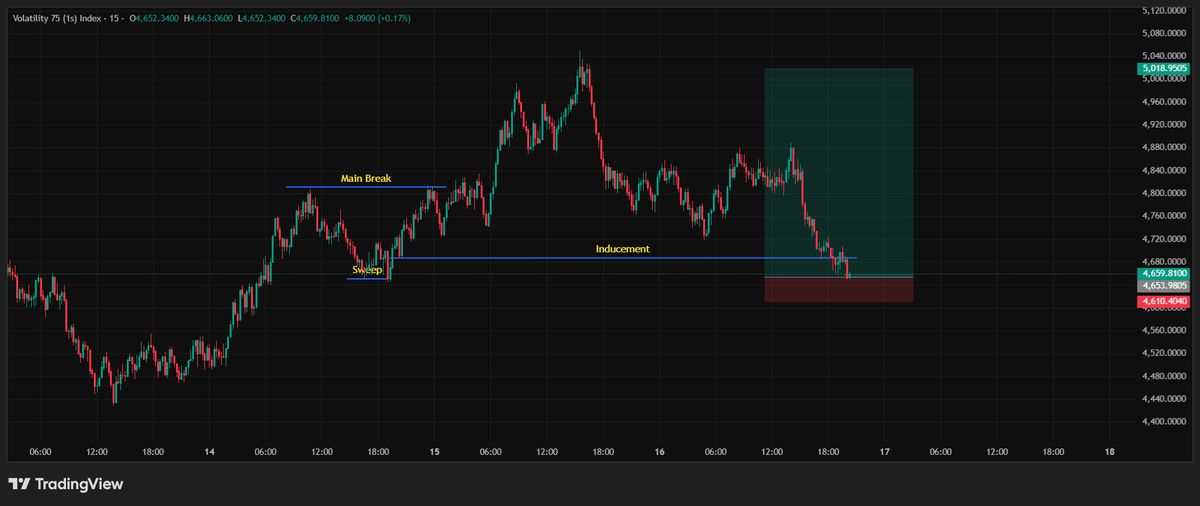The image size is (1200, 506).
Task: Select the Main Break text label
Action: (366, 178)
